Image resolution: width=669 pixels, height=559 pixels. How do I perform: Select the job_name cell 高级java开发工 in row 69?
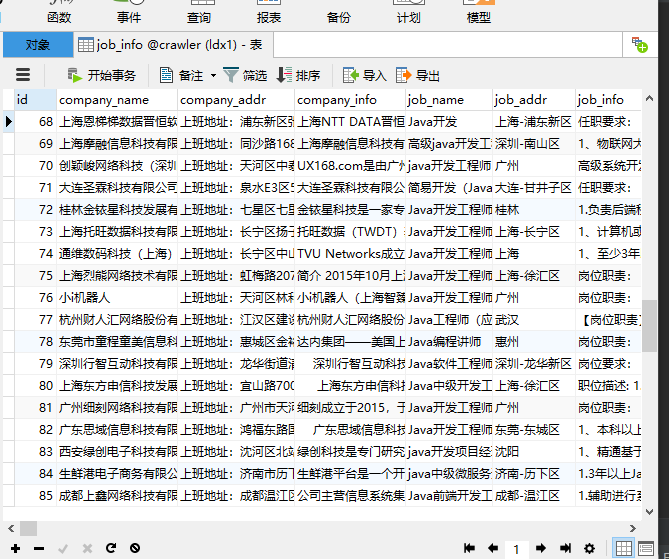click(x=449, y=144)
